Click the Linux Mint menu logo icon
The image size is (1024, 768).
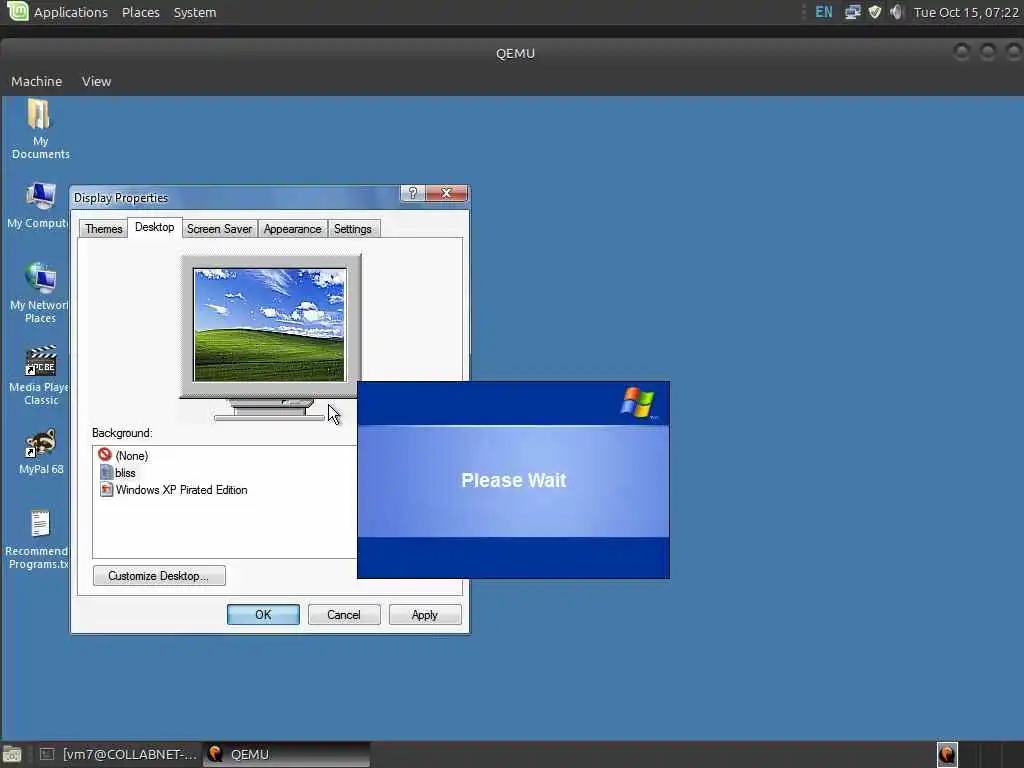tap(17, 11)
